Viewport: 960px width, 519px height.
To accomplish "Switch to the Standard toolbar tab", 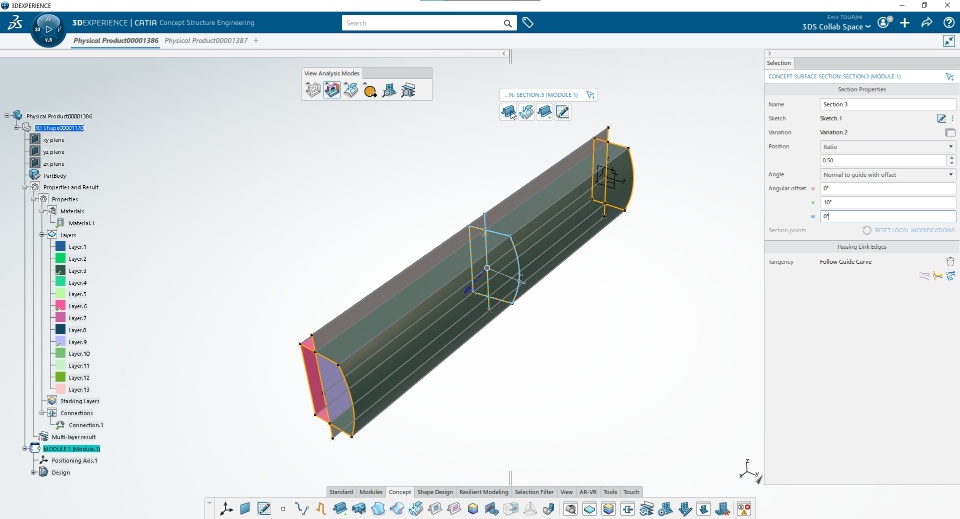I will tap(341, 492).
